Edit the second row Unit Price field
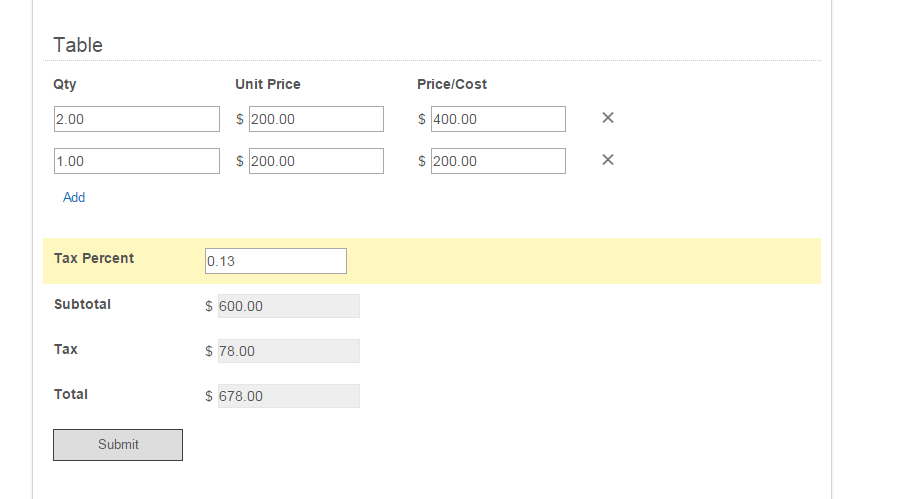This screenshot has width=920, height=499. pyautogui.click(x=316, y=161)
